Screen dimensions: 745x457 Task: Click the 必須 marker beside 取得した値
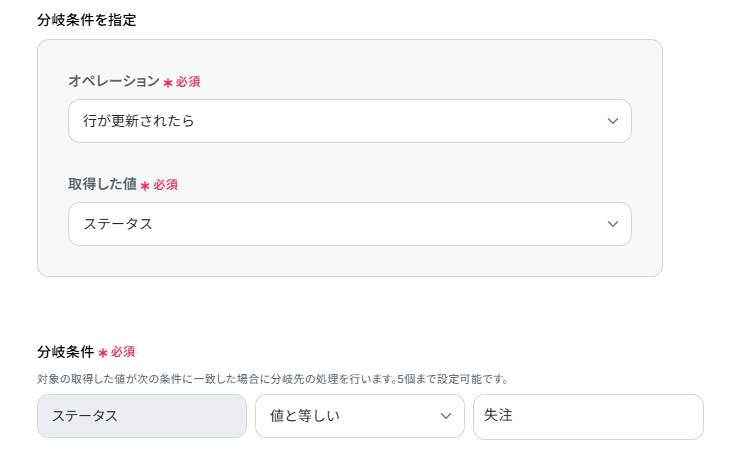coord(166,185)
